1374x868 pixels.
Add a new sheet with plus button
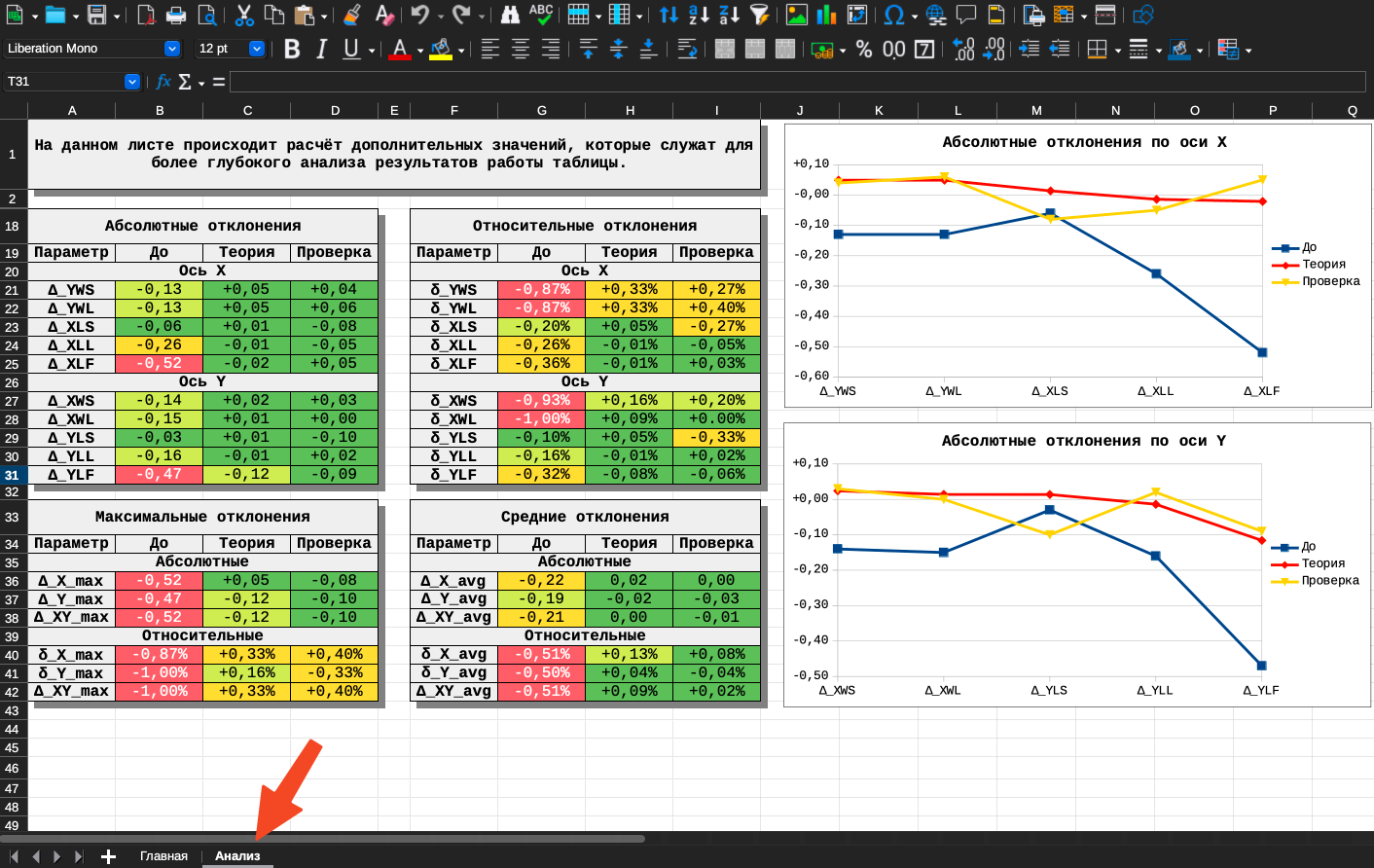click(108, 856)
